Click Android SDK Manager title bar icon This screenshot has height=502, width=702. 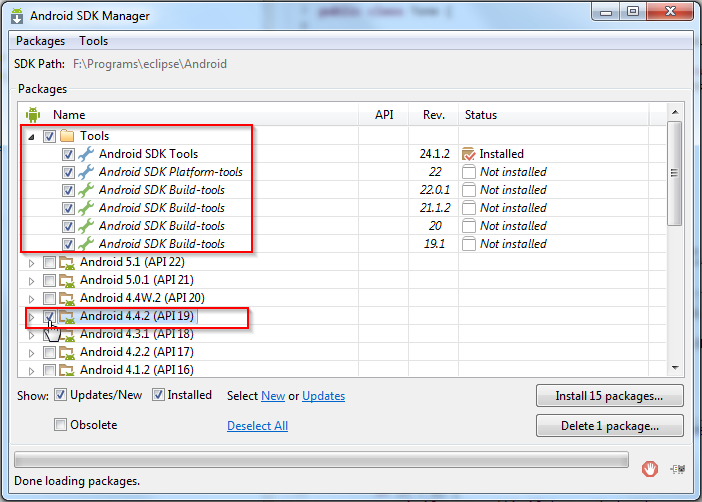tap(17, 16)
